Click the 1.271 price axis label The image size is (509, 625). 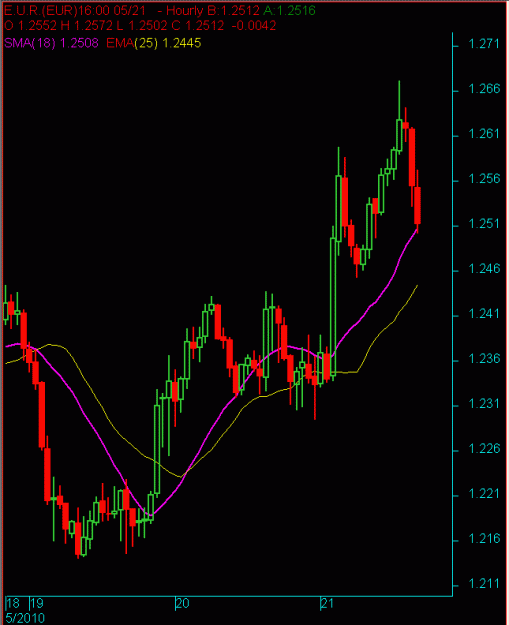pos(484,43)
